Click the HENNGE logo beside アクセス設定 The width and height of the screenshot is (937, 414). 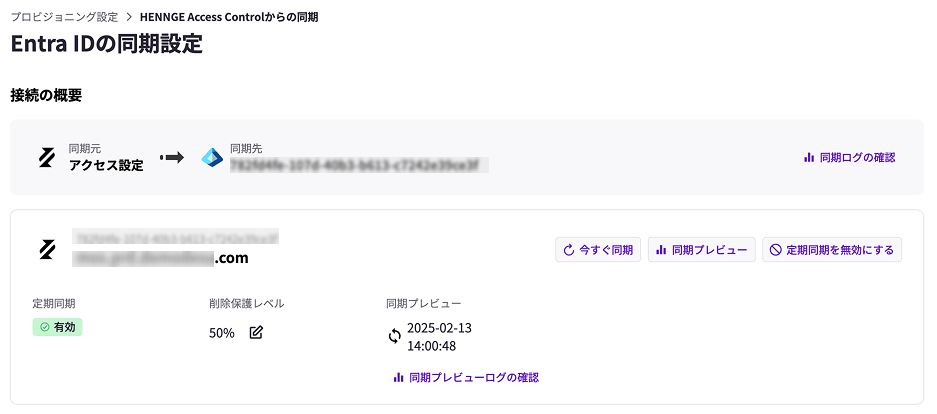(47, 158)
